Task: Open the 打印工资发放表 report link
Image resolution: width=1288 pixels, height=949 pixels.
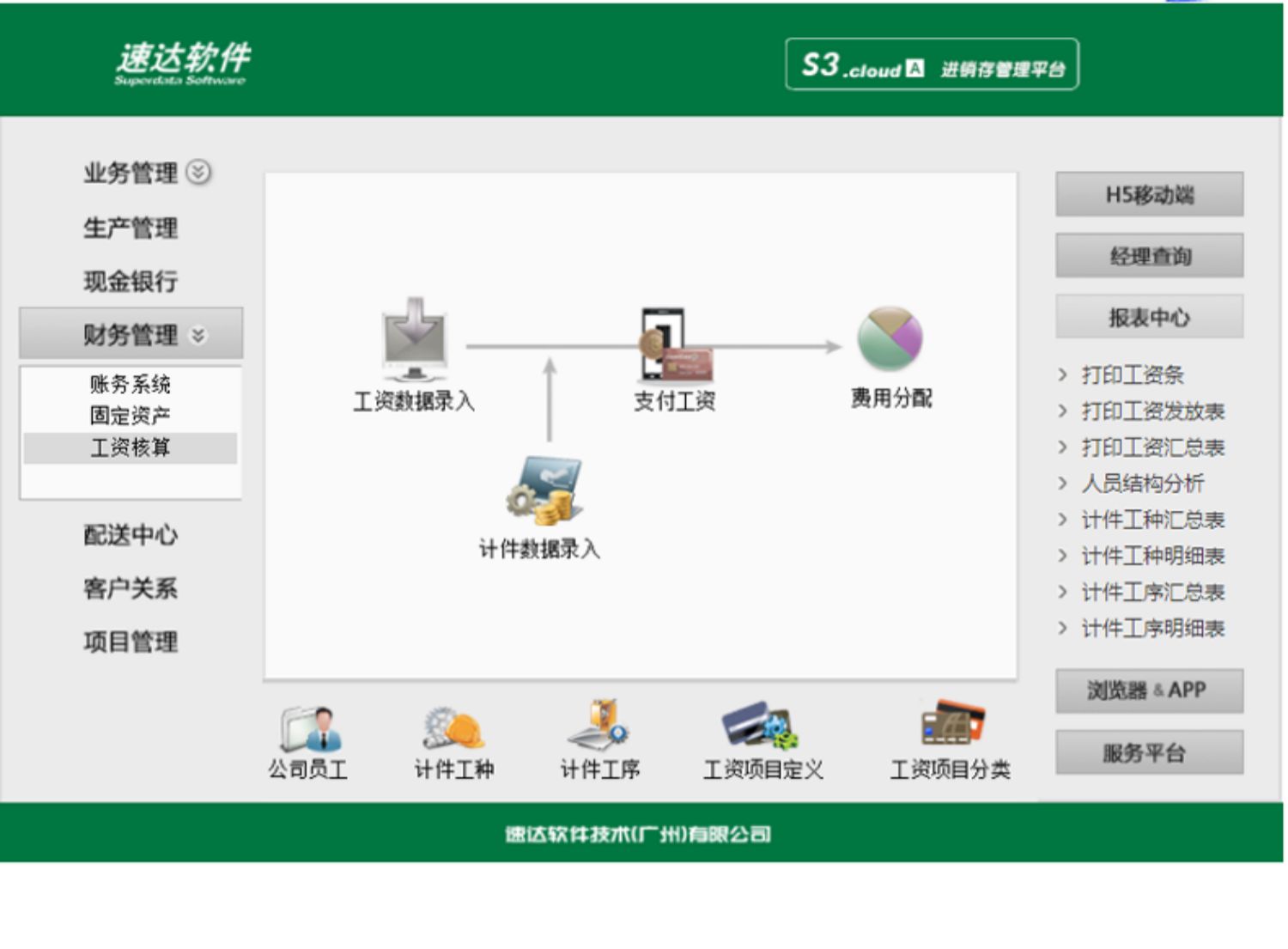Action: tap(1153, 411)
